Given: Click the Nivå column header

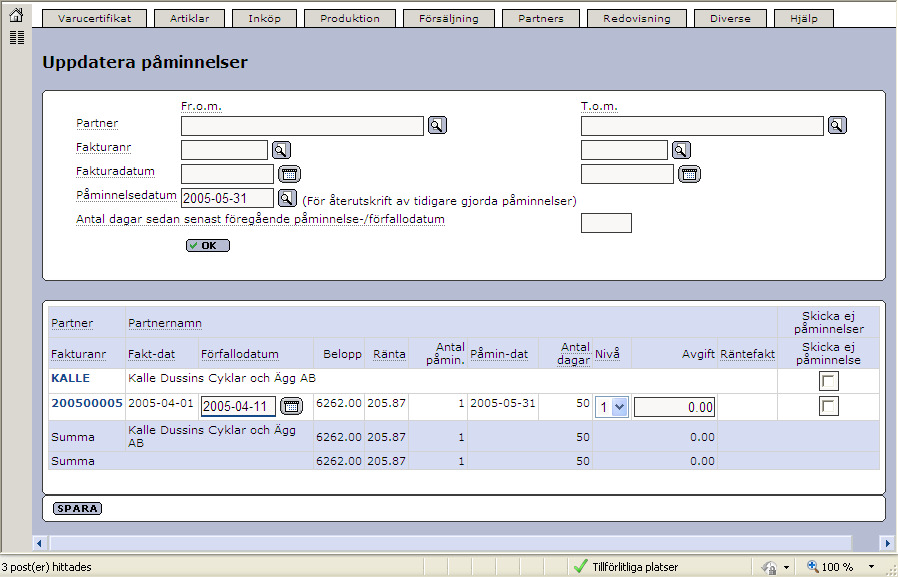Looking at the screenshot, I should 608,354.
